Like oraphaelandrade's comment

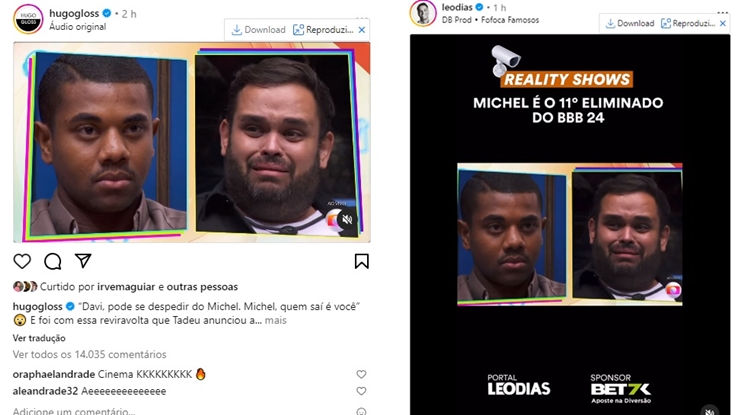(x=361, y=374)
